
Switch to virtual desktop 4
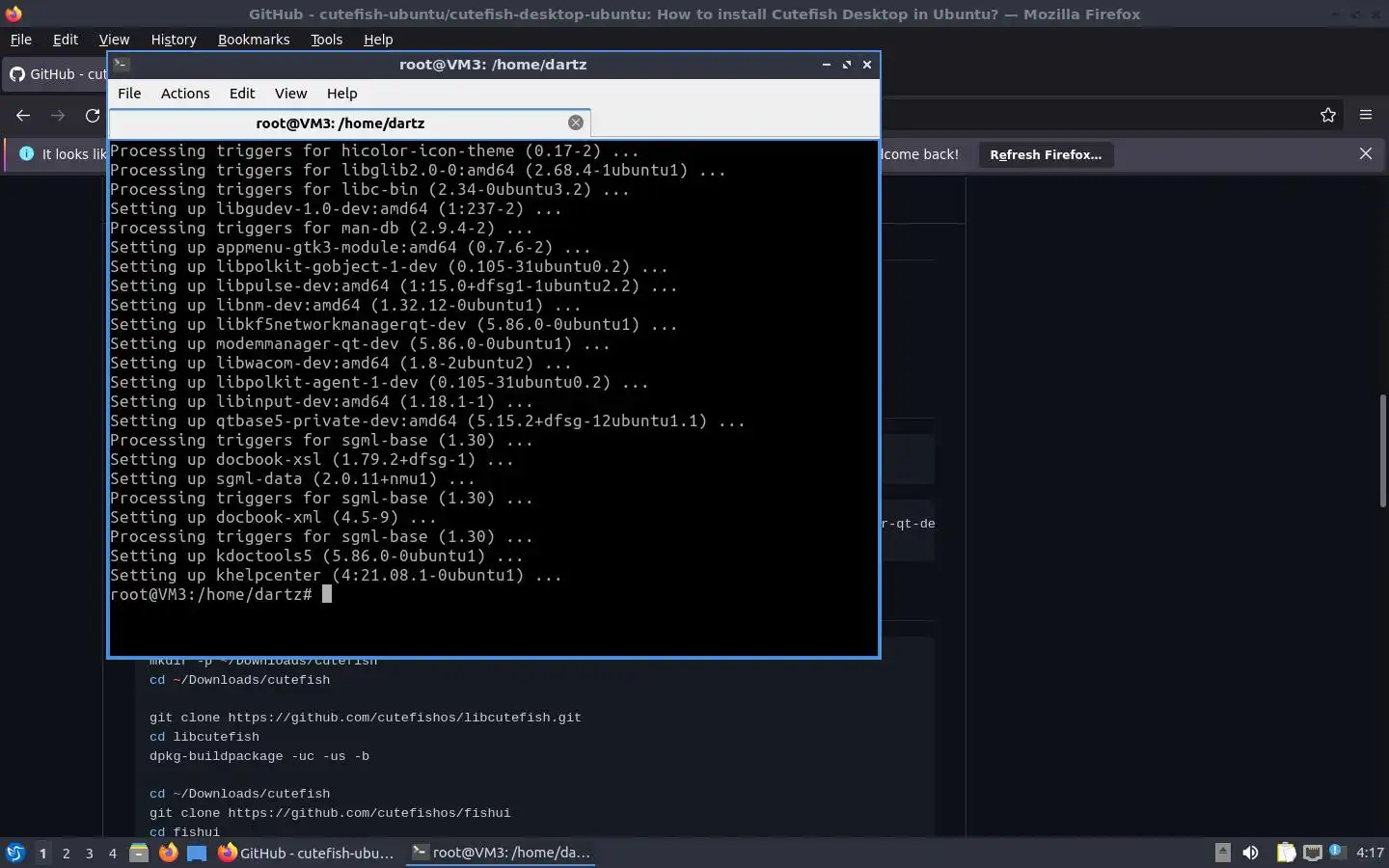(113, 853)
